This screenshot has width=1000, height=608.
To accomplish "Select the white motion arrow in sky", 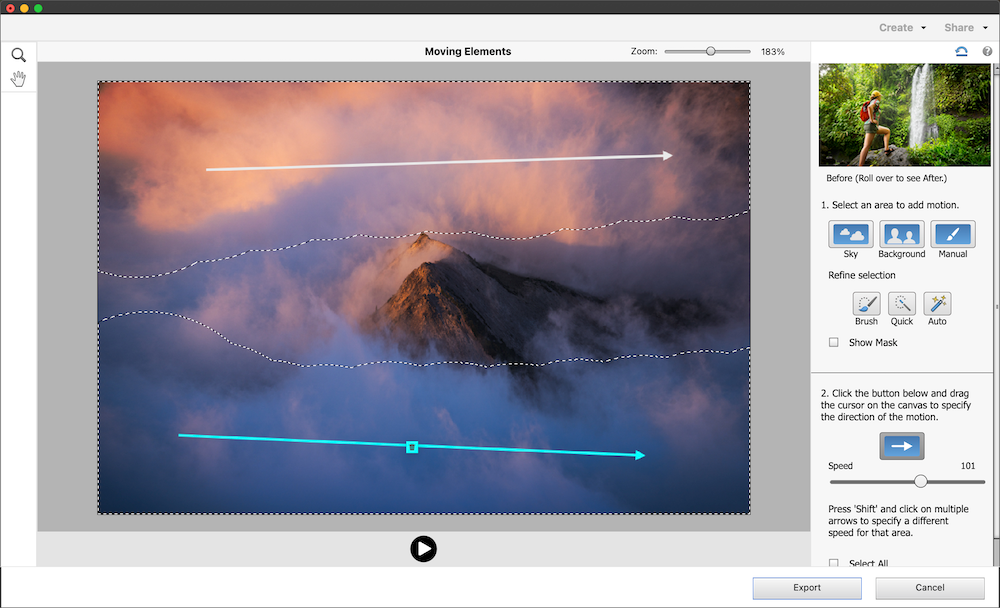I will (439, 162).
